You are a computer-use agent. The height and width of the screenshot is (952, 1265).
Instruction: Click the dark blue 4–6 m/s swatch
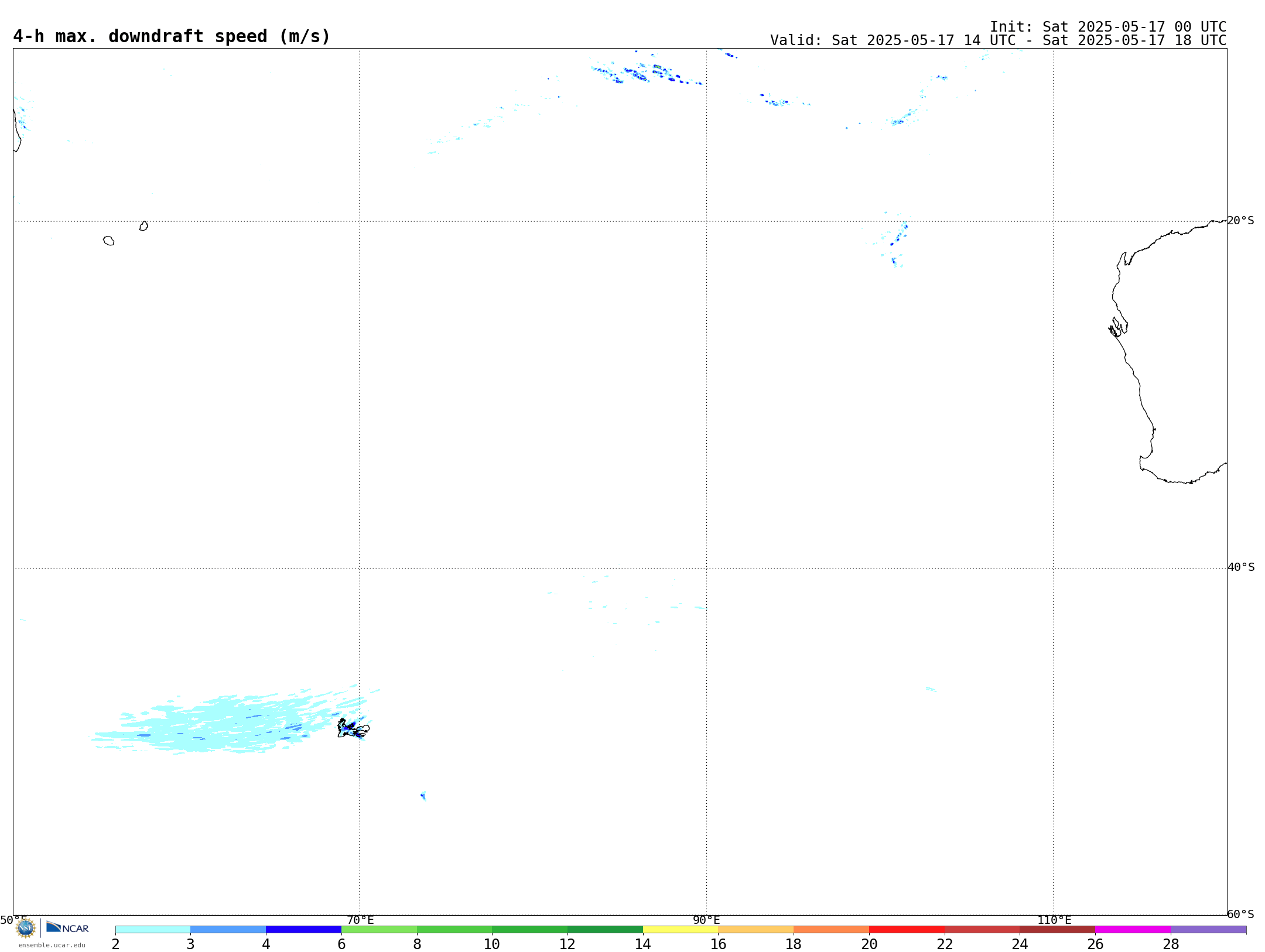coord(303,930)
